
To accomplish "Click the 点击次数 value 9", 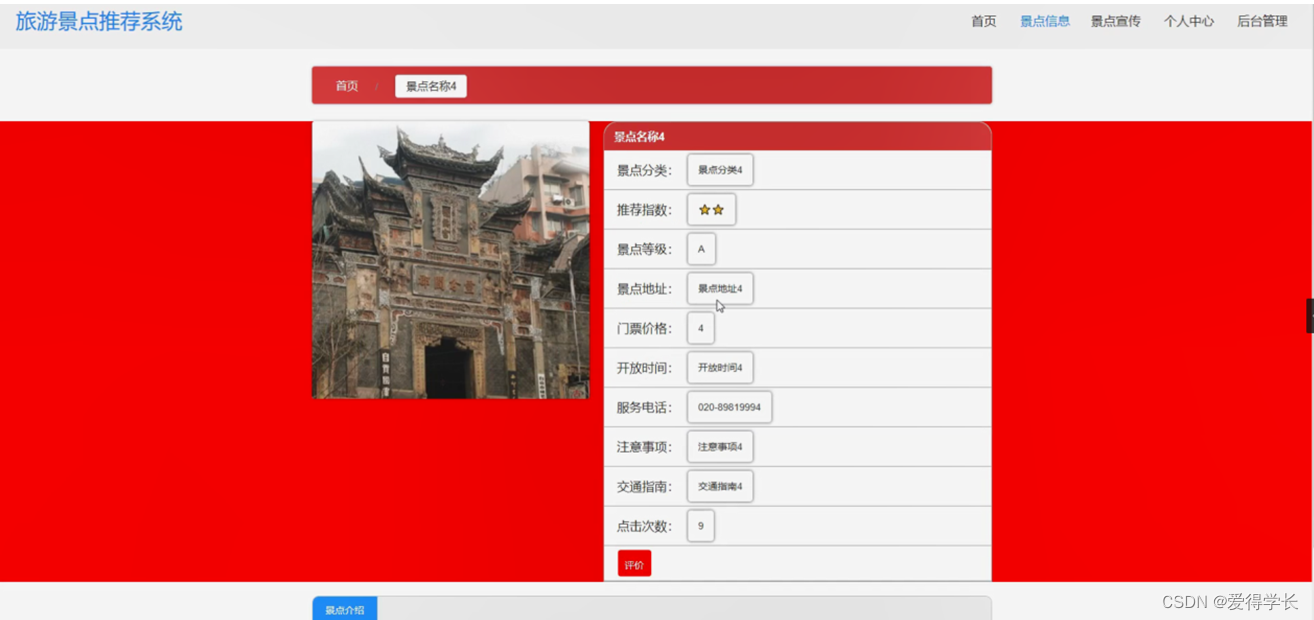I will [701, 526].
